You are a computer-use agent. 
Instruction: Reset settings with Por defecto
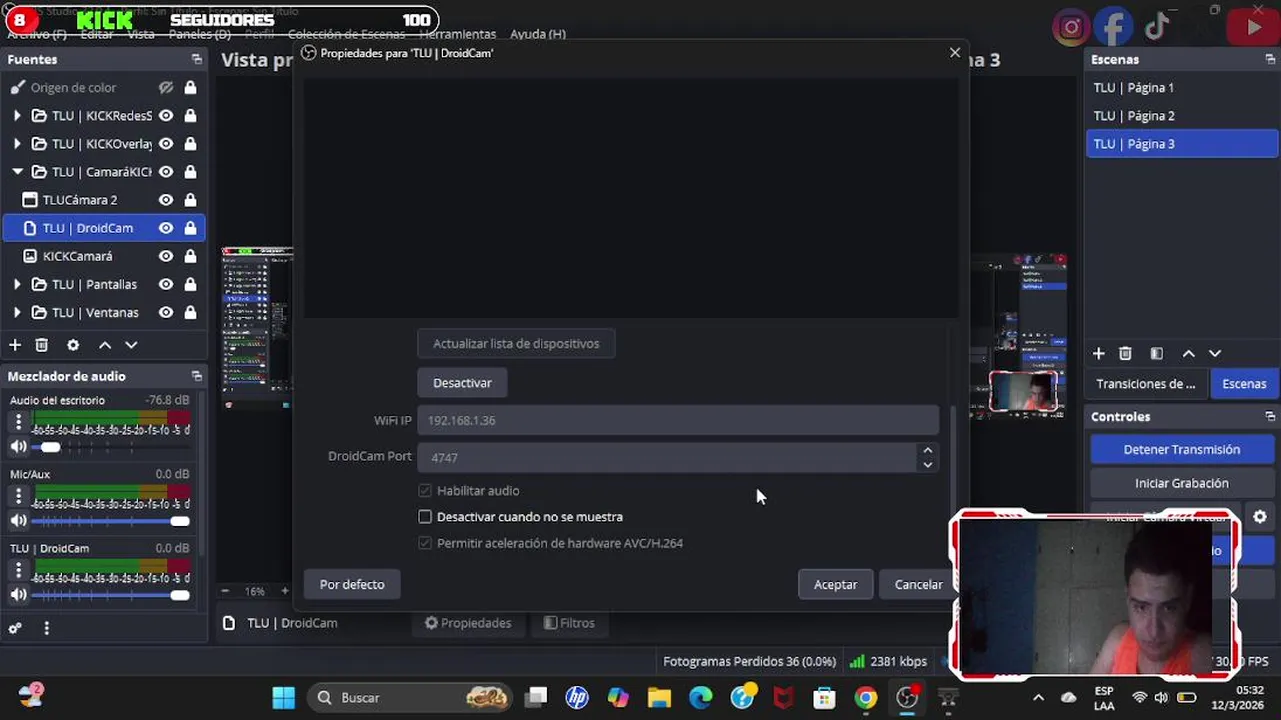(x=352, y=585)
